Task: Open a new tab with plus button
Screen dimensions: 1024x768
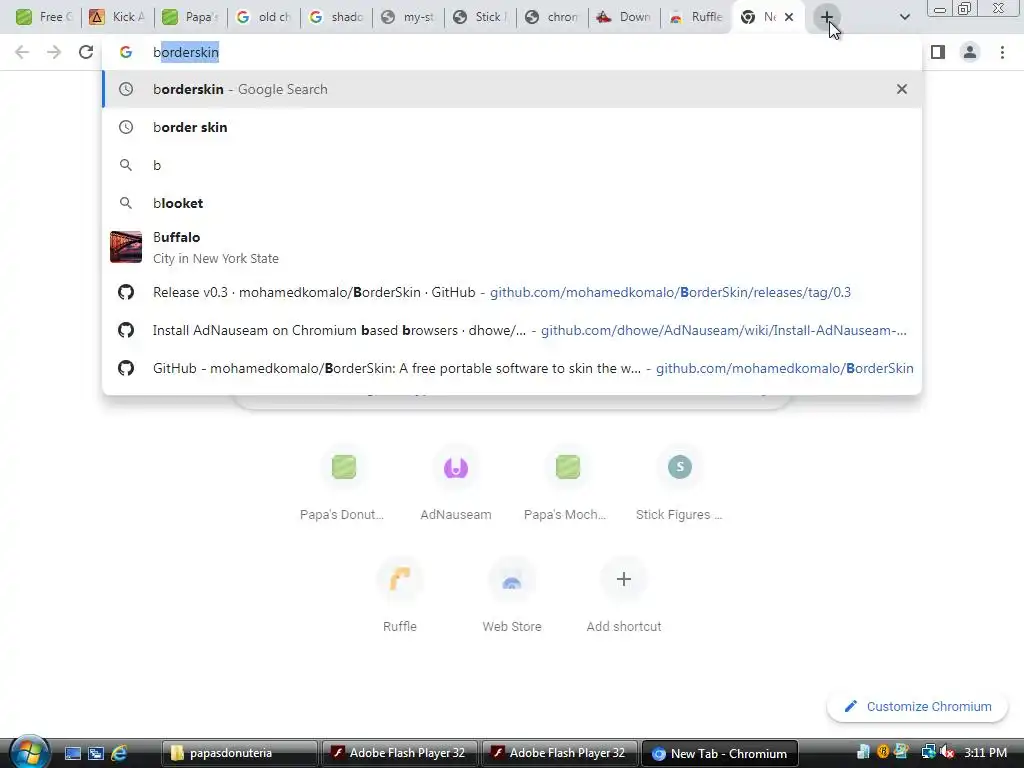Action: coord(827,17)
